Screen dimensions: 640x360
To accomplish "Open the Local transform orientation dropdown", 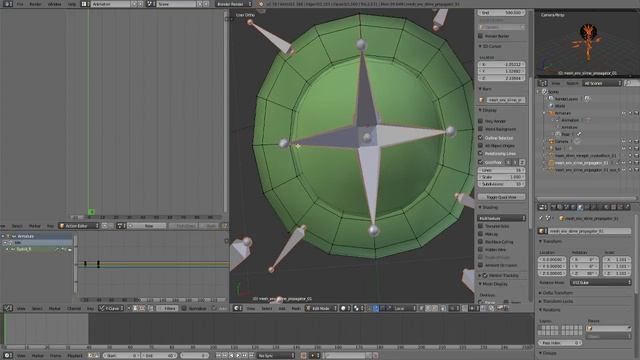I will pos(404,308).
